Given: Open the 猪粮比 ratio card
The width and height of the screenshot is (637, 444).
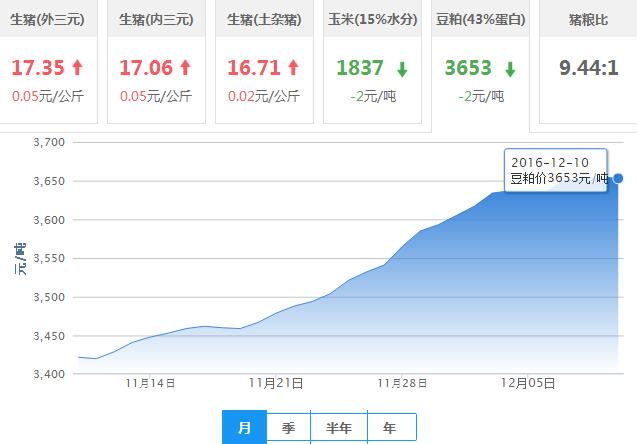Looking at the screenshot, I should tap(588, 61).
